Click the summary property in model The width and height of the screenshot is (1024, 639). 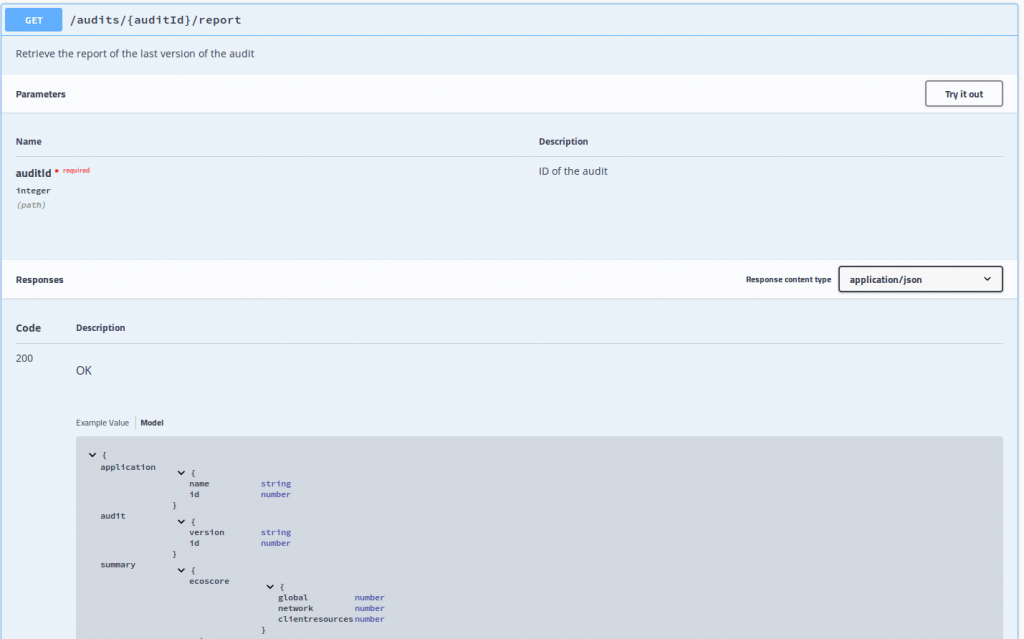pos(118,565)
